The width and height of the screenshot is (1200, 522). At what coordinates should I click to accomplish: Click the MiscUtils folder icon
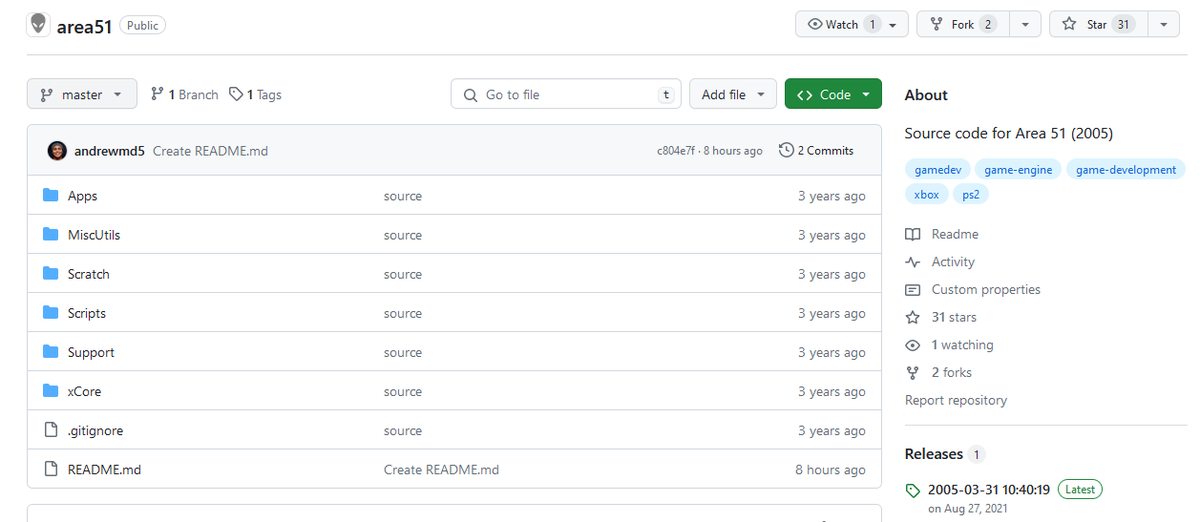(x=50, y=235)
